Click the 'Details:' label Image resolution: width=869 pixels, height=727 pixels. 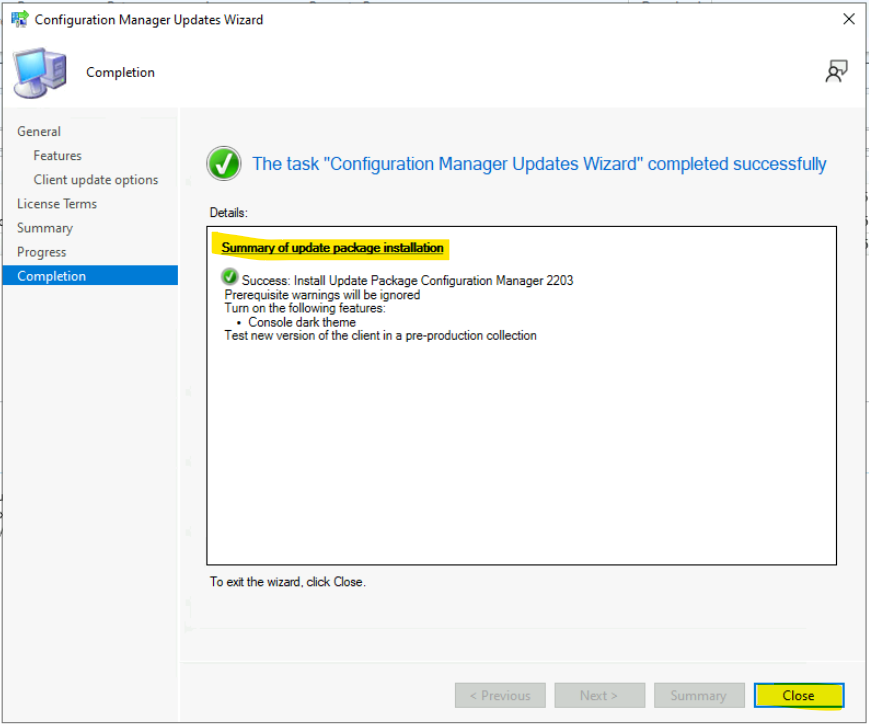pos(228,213)
